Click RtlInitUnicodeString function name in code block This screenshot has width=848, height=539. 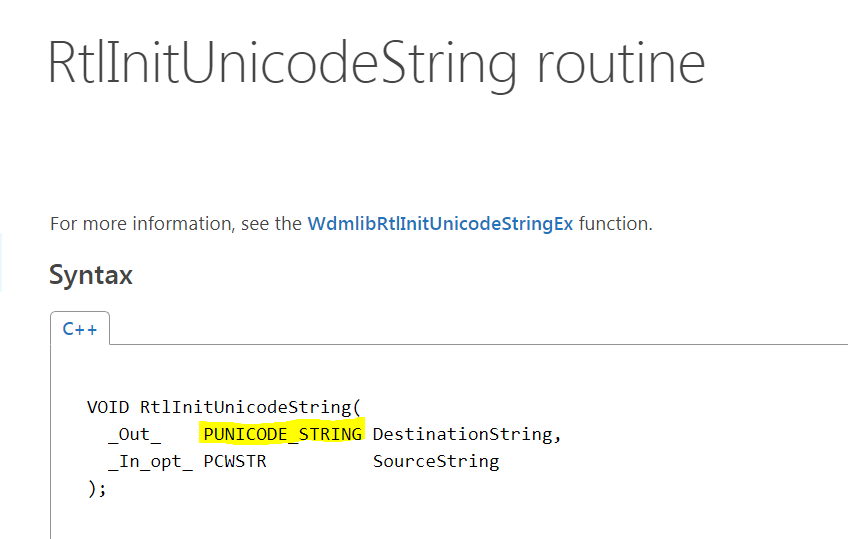tap(245, 407)
